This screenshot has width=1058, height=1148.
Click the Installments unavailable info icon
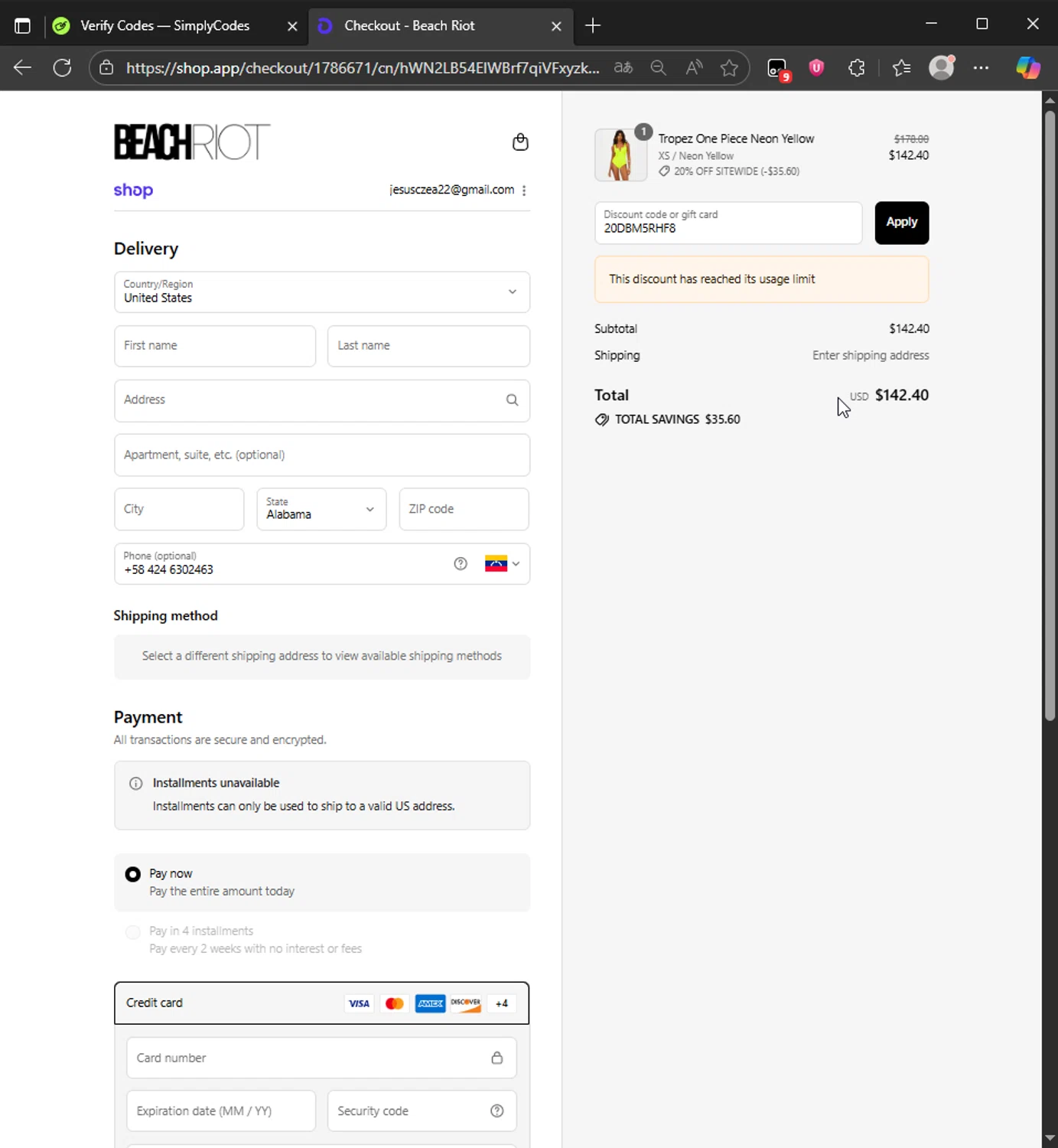[136, 784]
